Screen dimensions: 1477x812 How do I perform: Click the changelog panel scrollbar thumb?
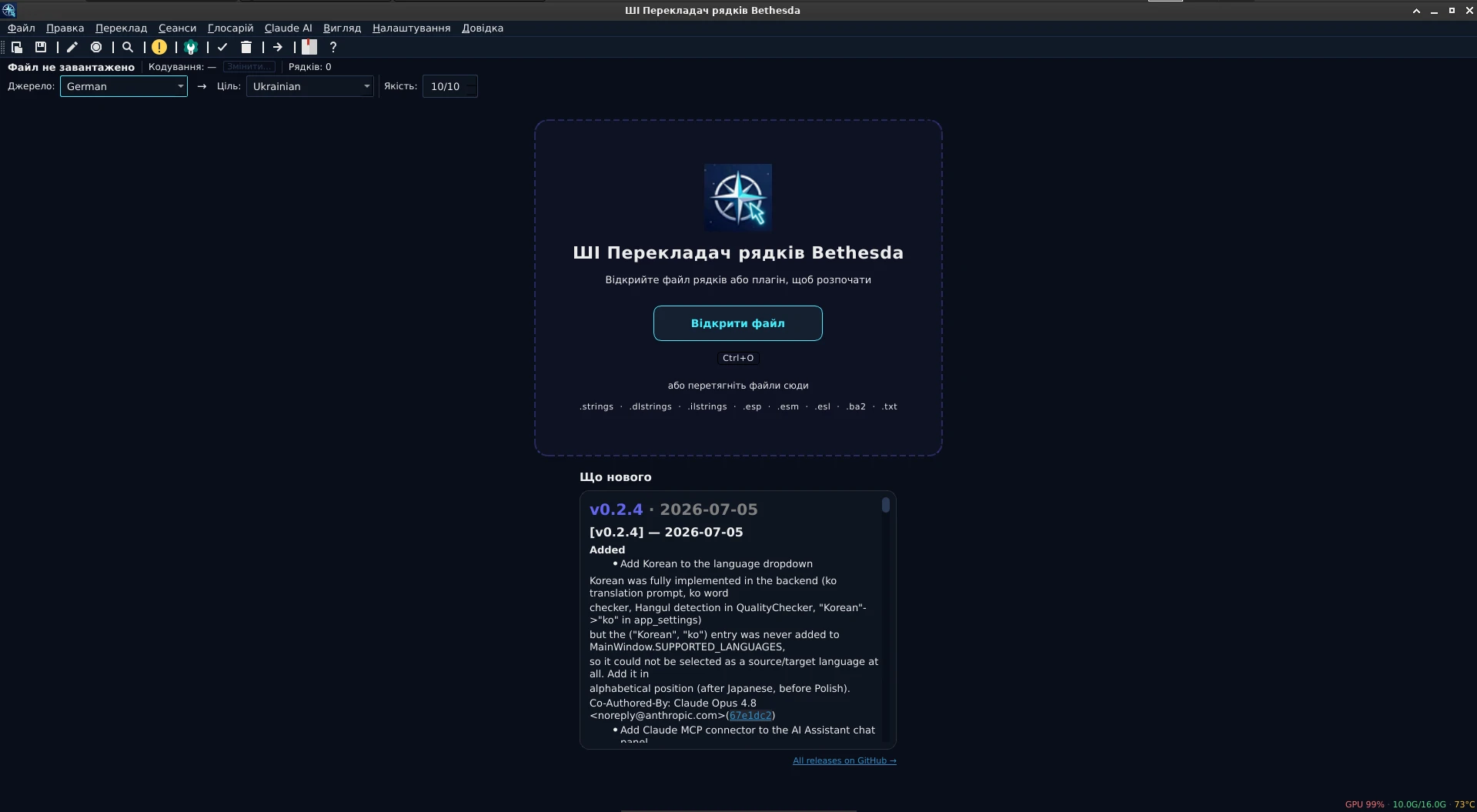pyautogui.click(x=886, y=505)
